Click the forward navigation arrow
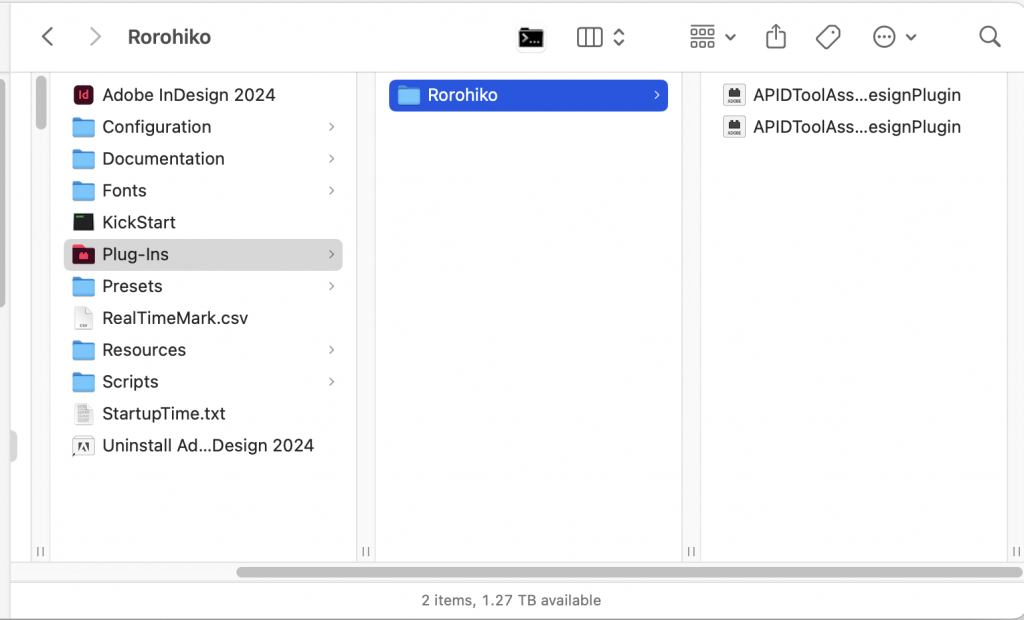Viewport: 1024px width, 620px height. pyautogui.click(x=94, y=36)
